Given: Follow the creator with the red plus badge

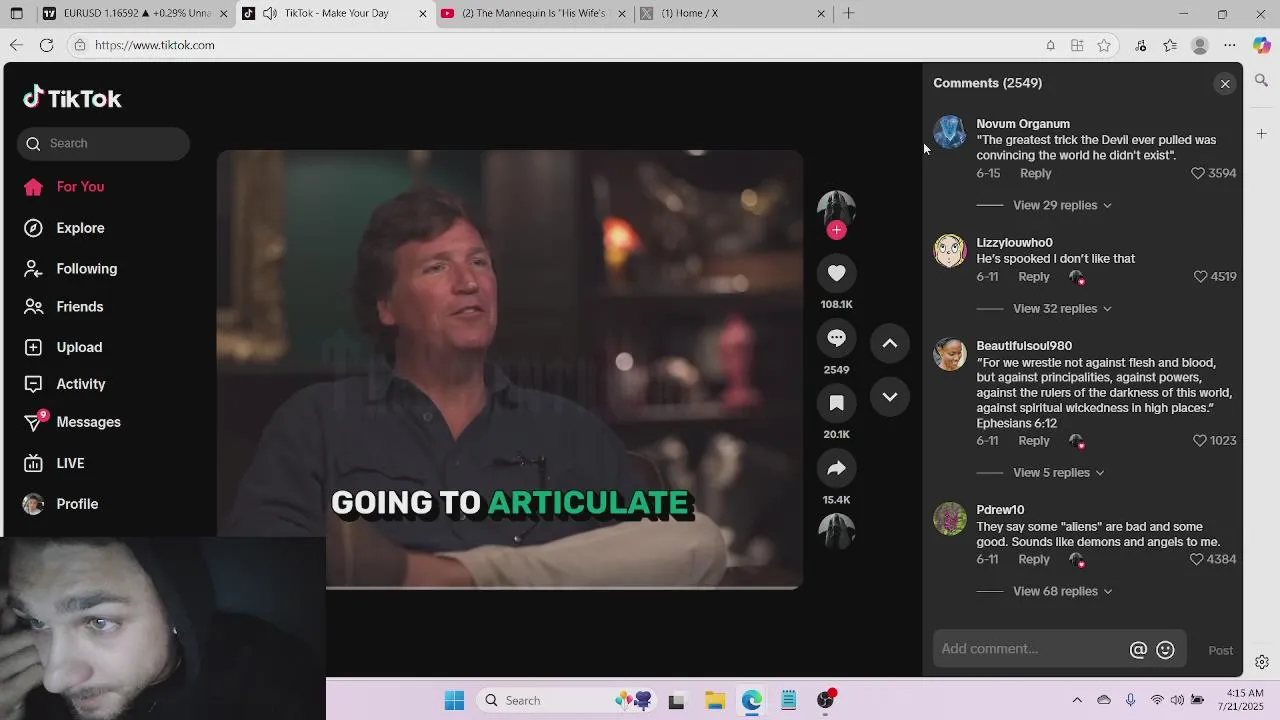Looking at the screenshot, I should tap(837, 230).
